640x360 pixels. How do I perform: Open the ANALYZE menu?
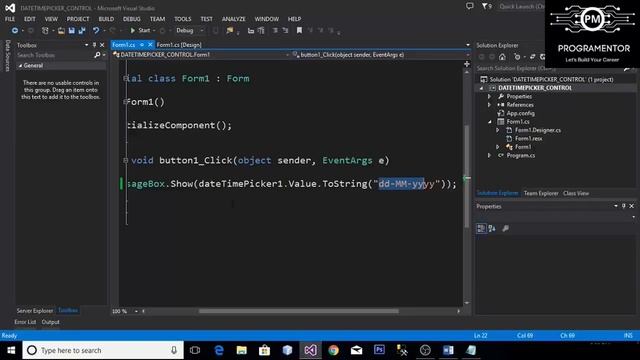233,19
